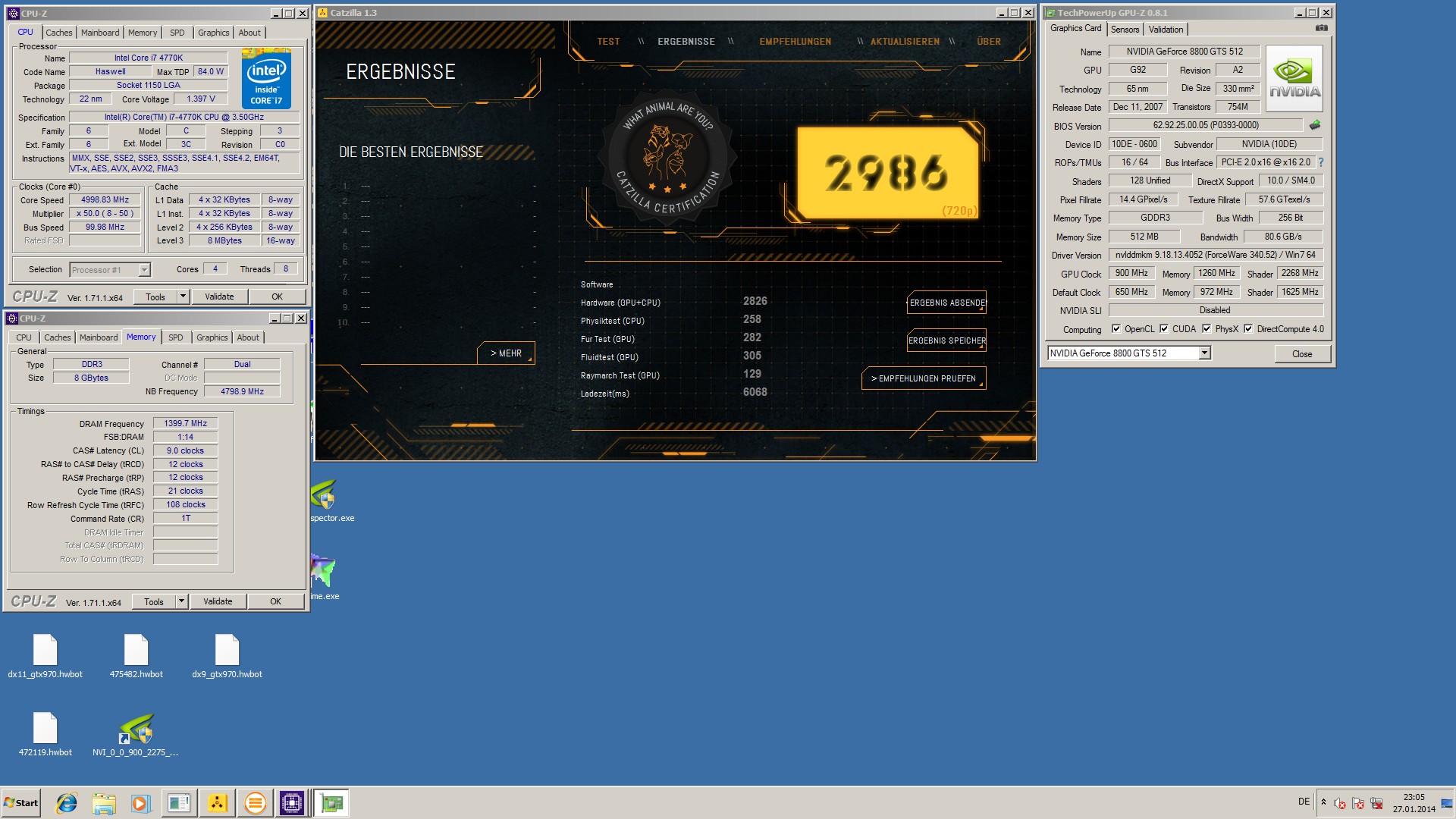
Task: Click the BIOS save chip icon in GPU-Z
Action: point(1315,124)
